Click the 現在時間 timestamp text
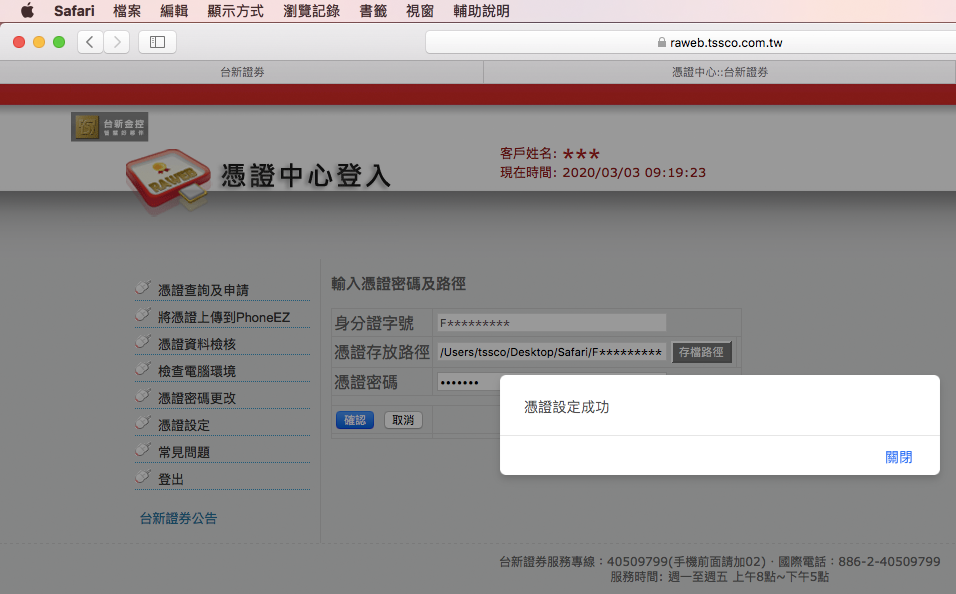This screenshot has height=594, width=956. 603,173
